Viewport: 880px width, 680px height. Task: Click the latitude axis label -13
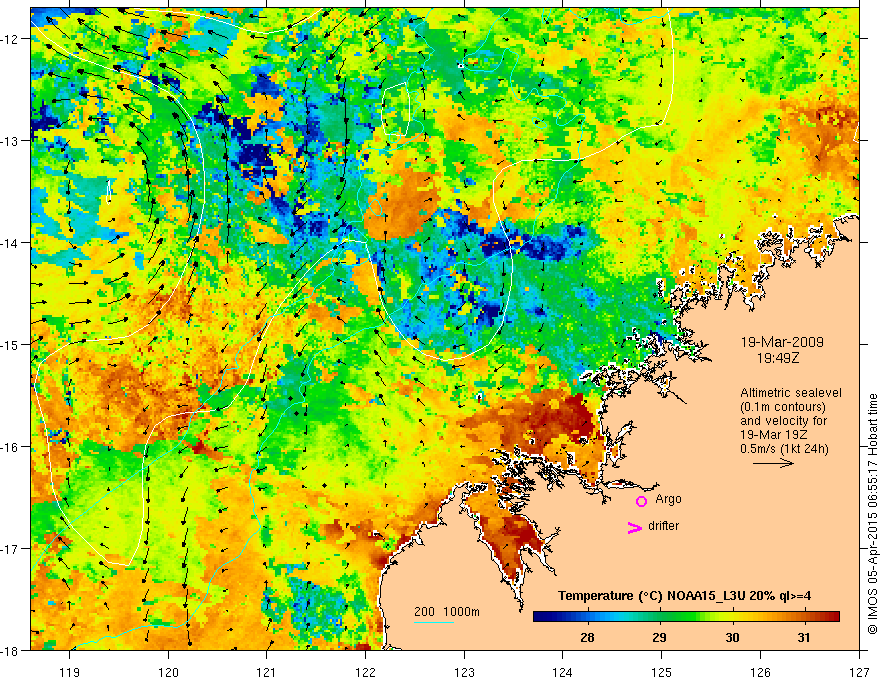pos(11,141)
